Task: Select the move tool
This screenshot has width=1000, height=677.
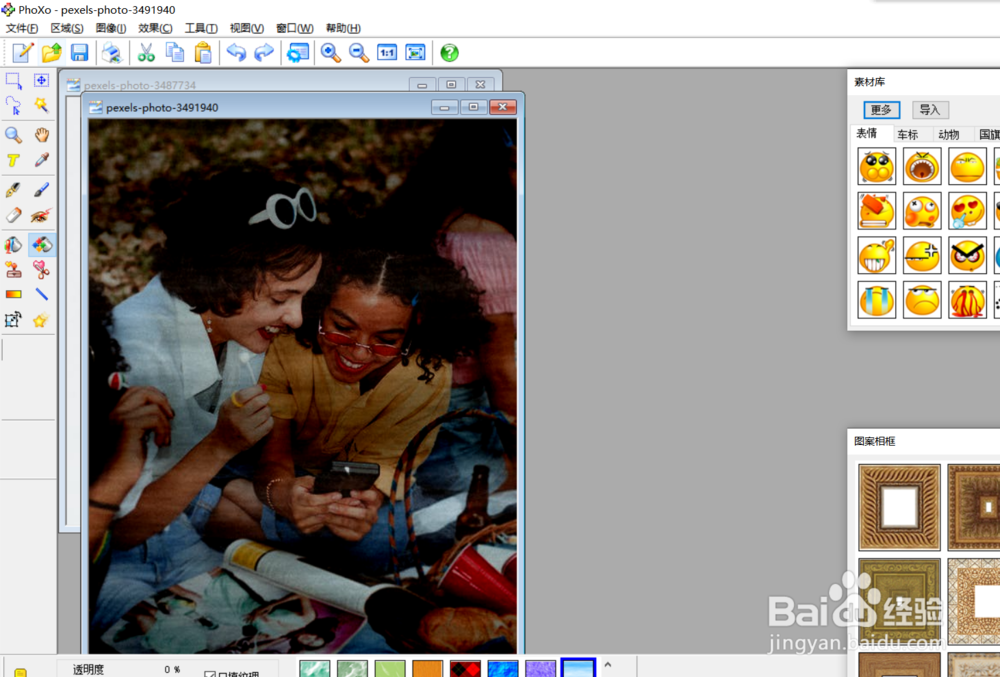Action: (x=41, y=80)
